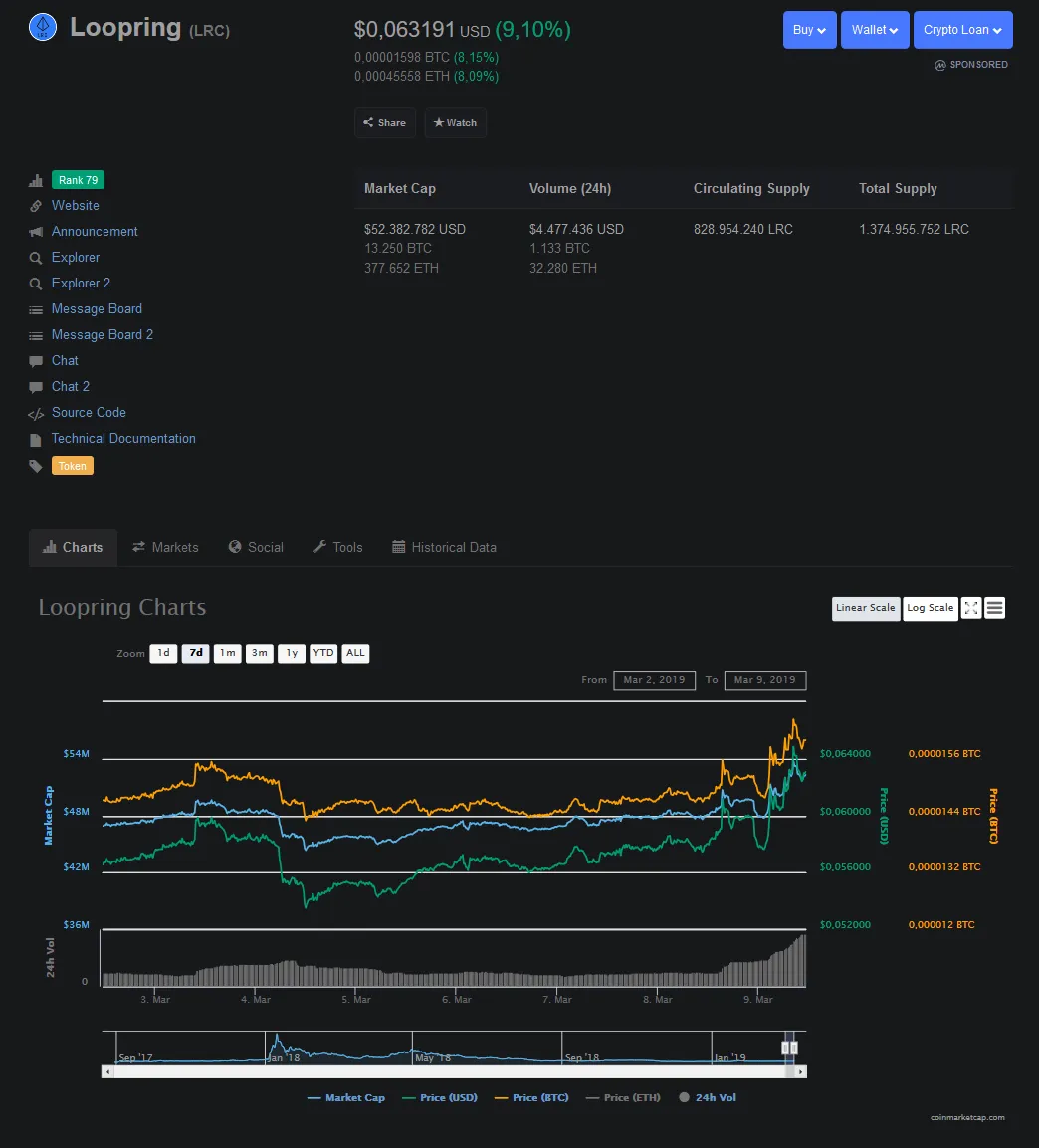1039x1148 pixels.
Task: Switch to the Social tab
Action: click(257, 548)
